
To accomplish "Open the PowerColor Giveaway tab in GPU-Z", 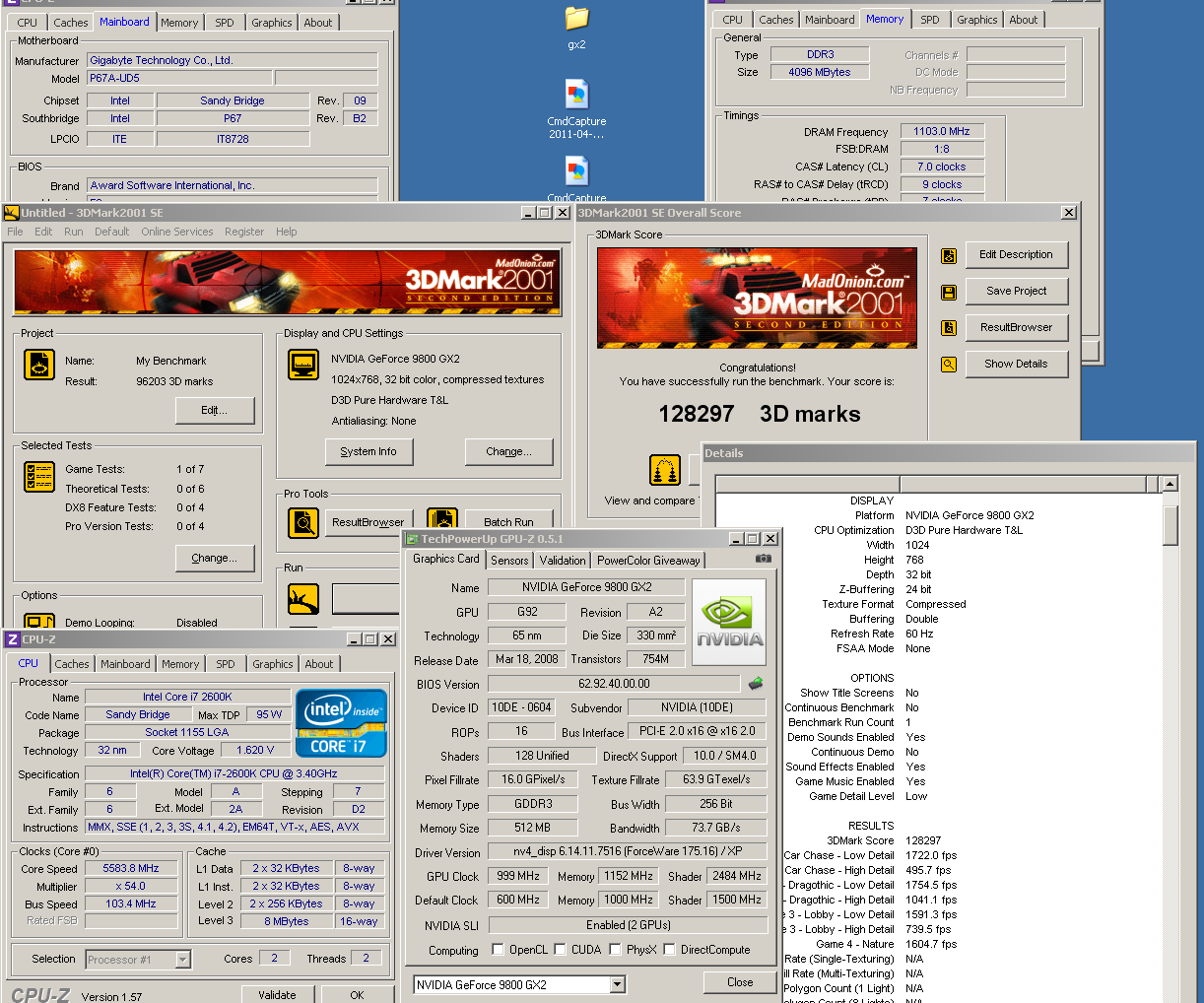I will click(648, 561).
